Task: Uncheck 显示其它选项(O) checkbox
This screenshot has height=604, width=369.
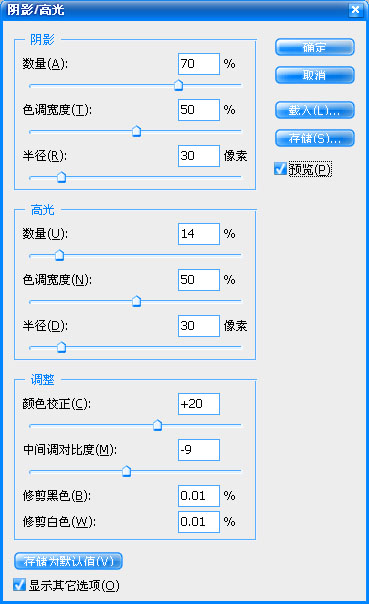Action: point(19,584)
